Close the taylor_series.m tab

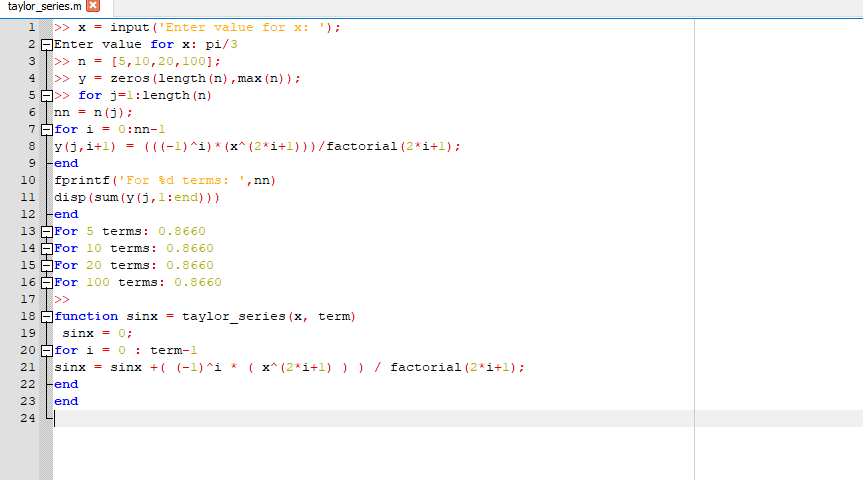(93, 6)
